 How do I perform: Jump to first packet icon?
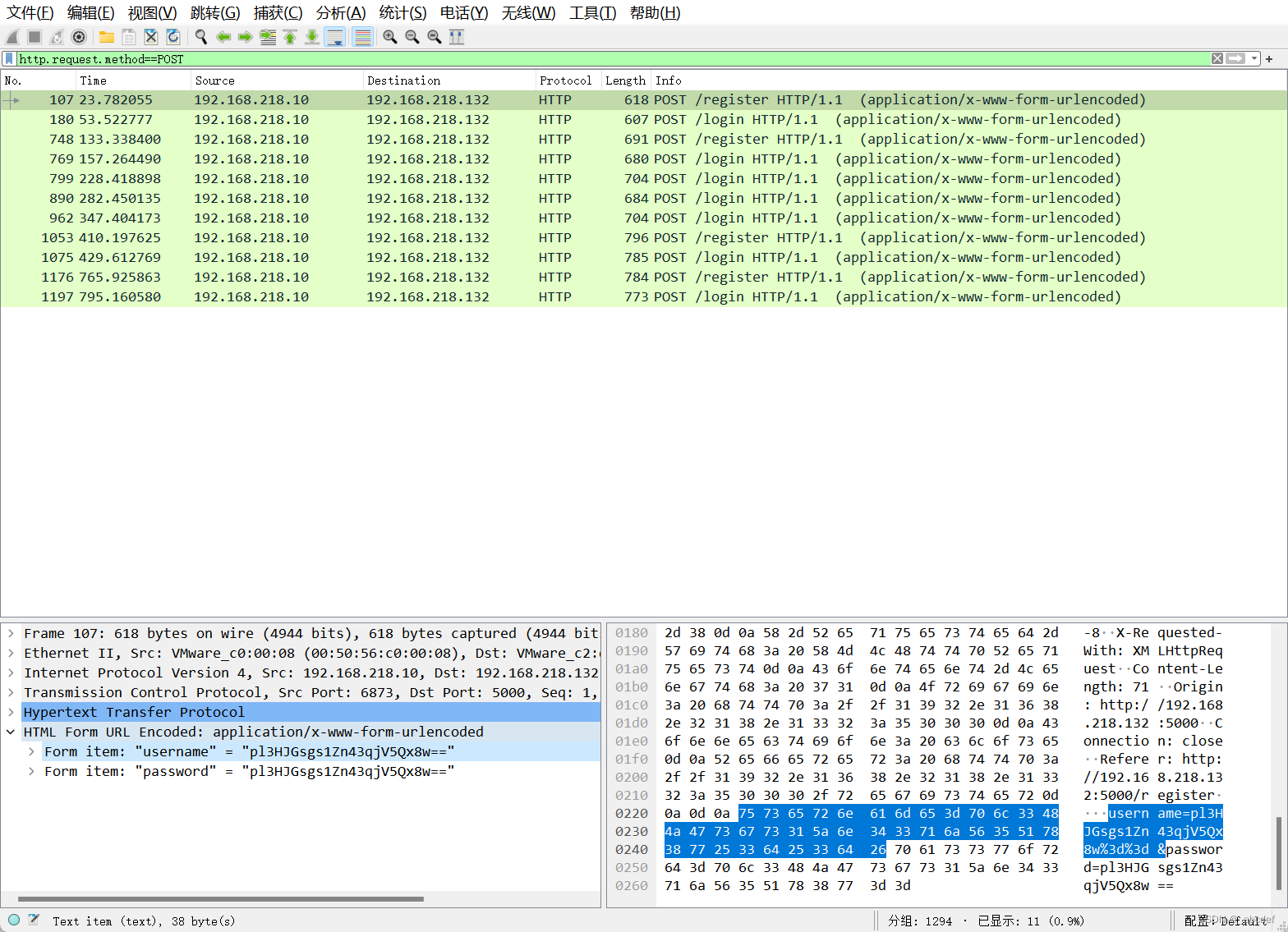click(x=290, y=37)
